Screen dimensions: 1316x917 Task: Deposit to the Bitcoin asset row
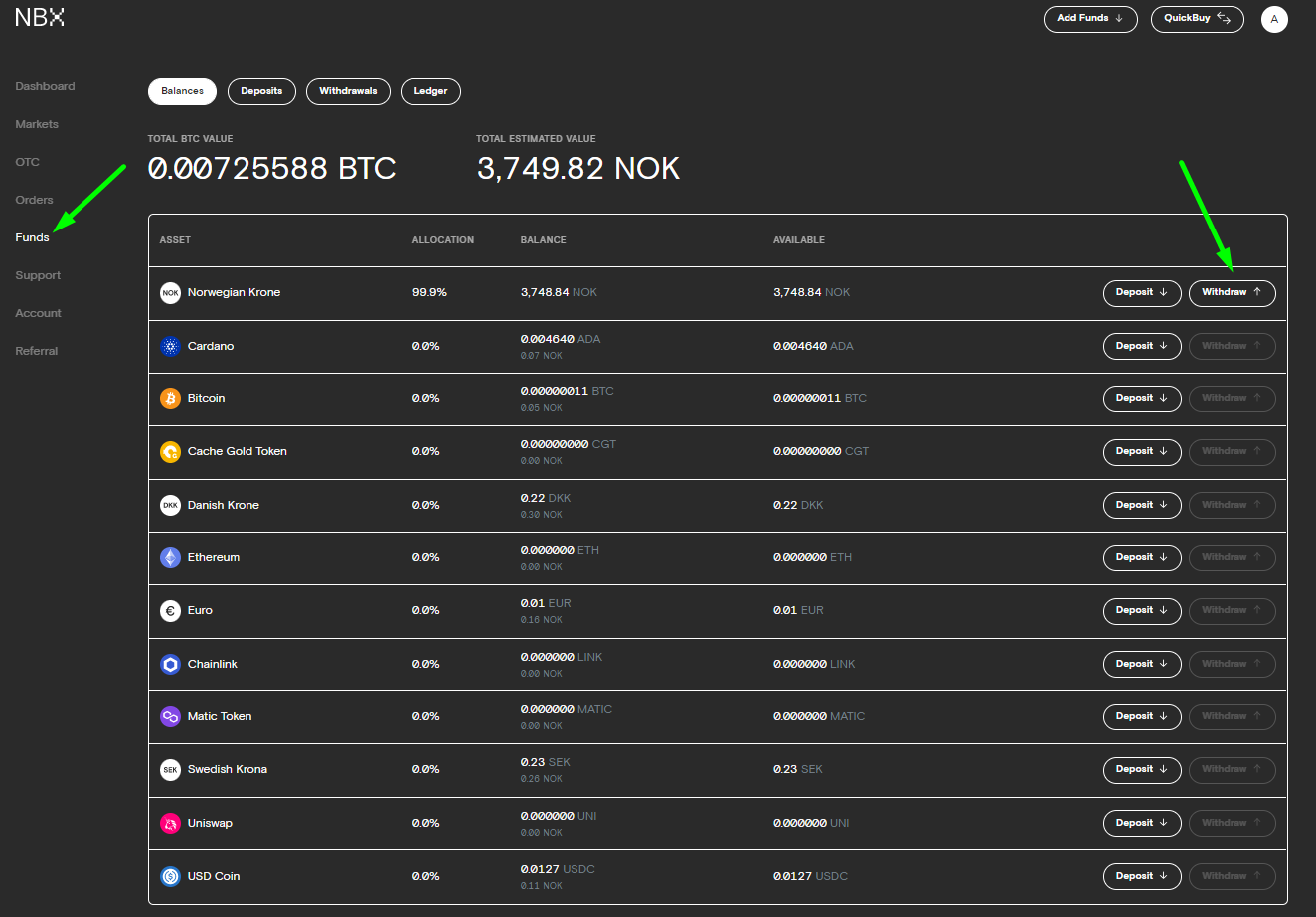(1142, 398)
